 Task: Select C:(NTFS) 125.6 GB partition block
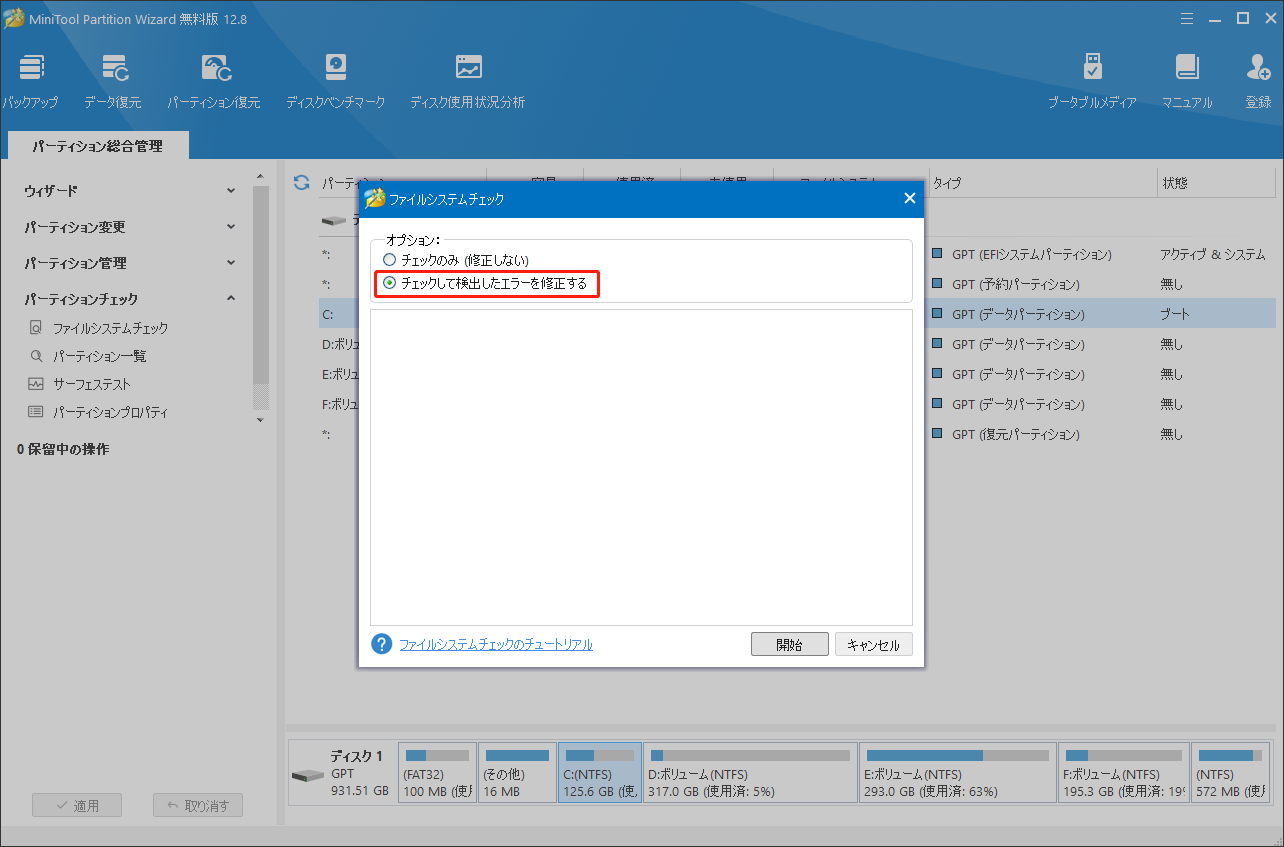[600, 772]
